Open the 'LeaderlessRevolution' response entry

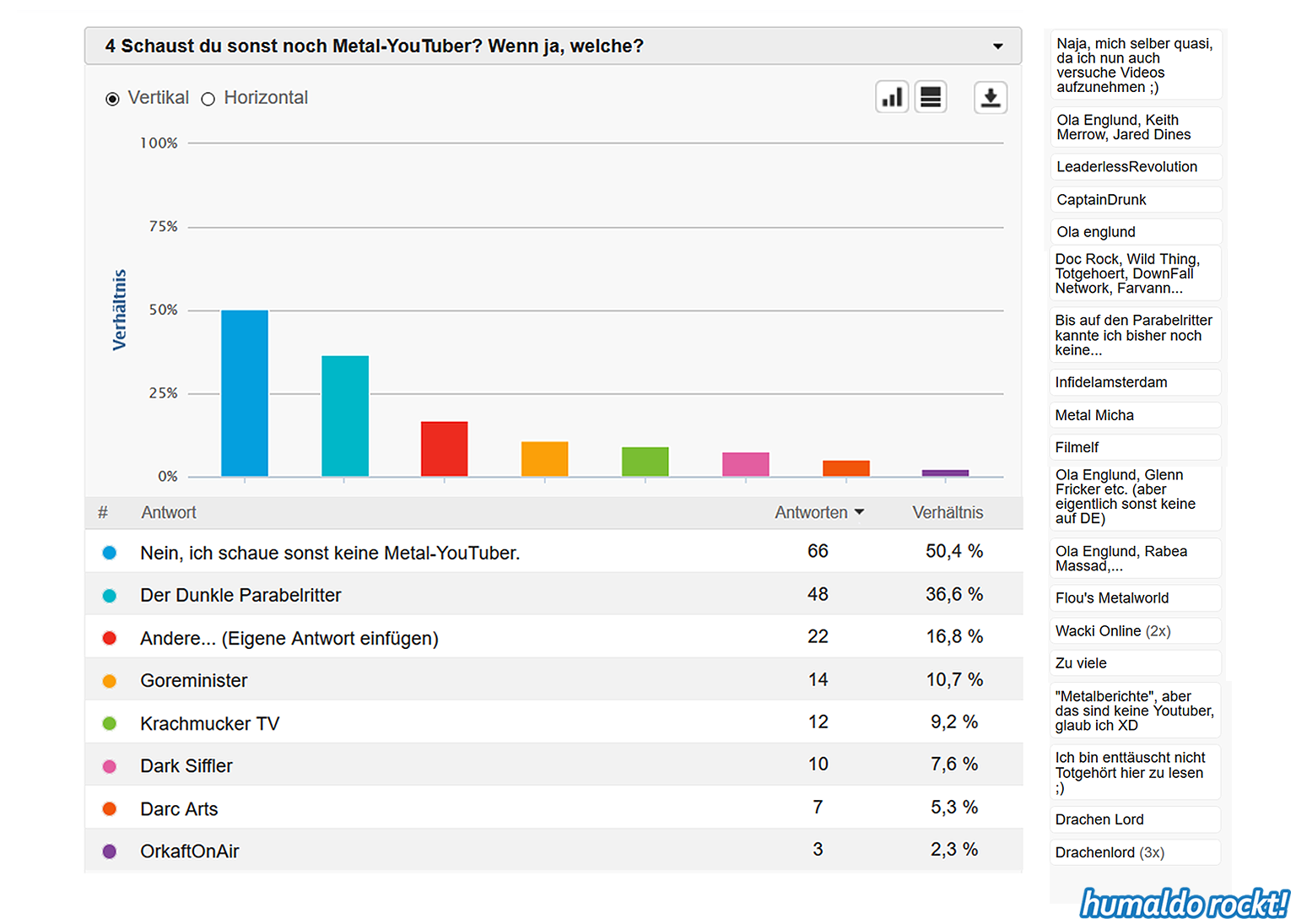pyautogui.click(x=1126, y=167)
